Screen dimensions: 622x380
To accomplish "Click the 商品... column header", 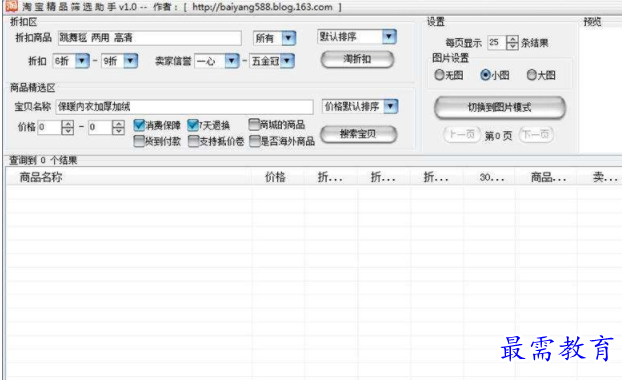I will (x=546, y=177).
